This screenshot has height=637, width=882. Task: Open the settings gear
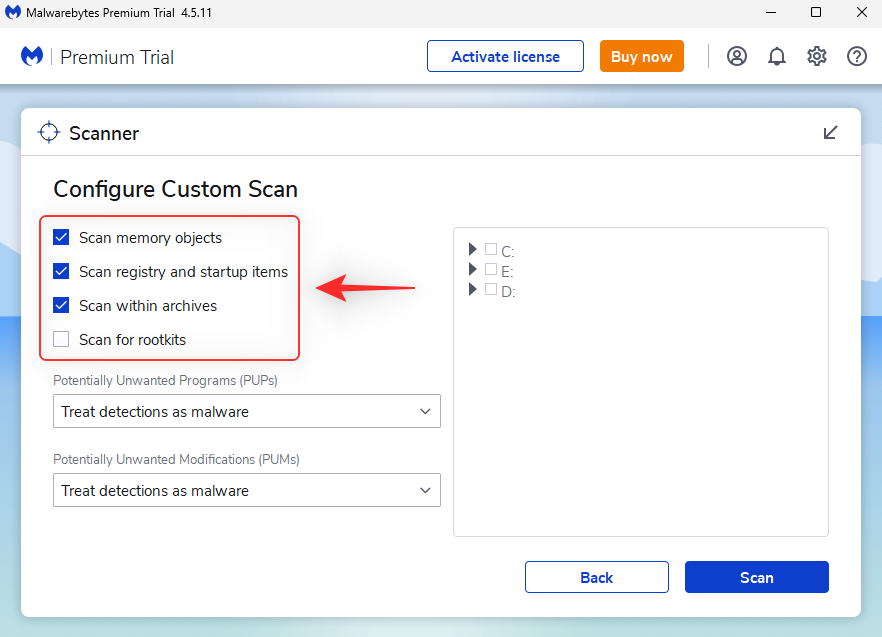tap(817, 56)
